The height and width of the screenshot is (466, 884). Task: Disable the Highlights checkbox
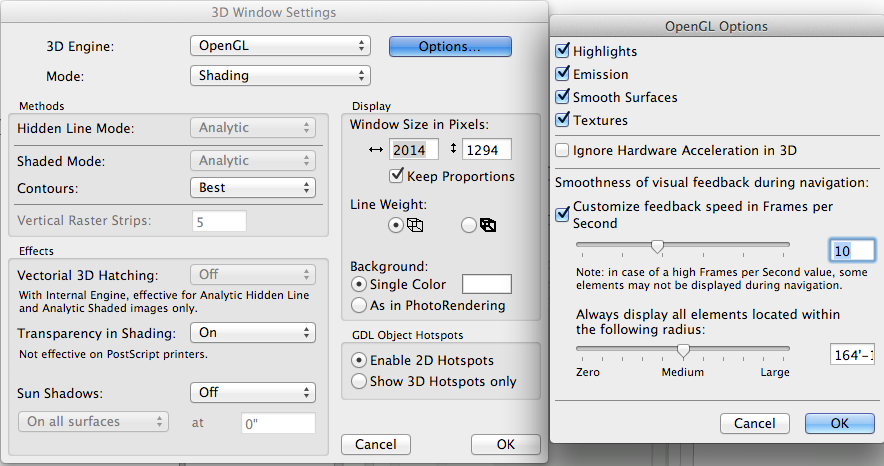coord(563,51)
